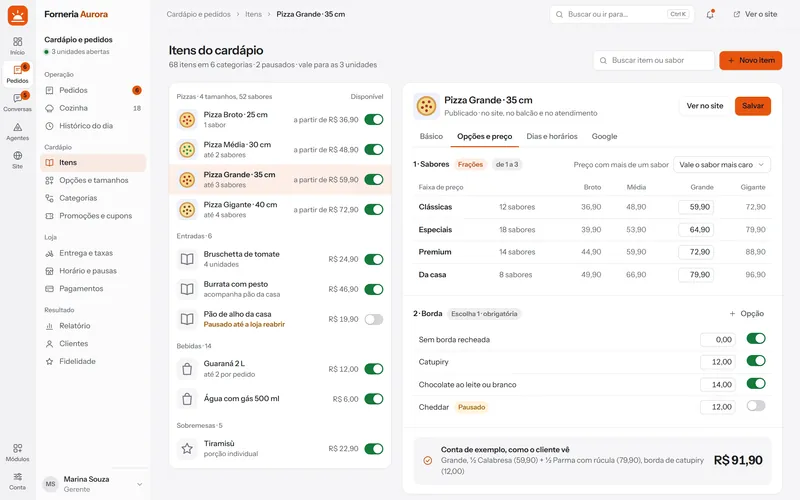The image size is (800, 500).
Task: Click the Pagamentos card icon
Action: (x=49, y=289)
